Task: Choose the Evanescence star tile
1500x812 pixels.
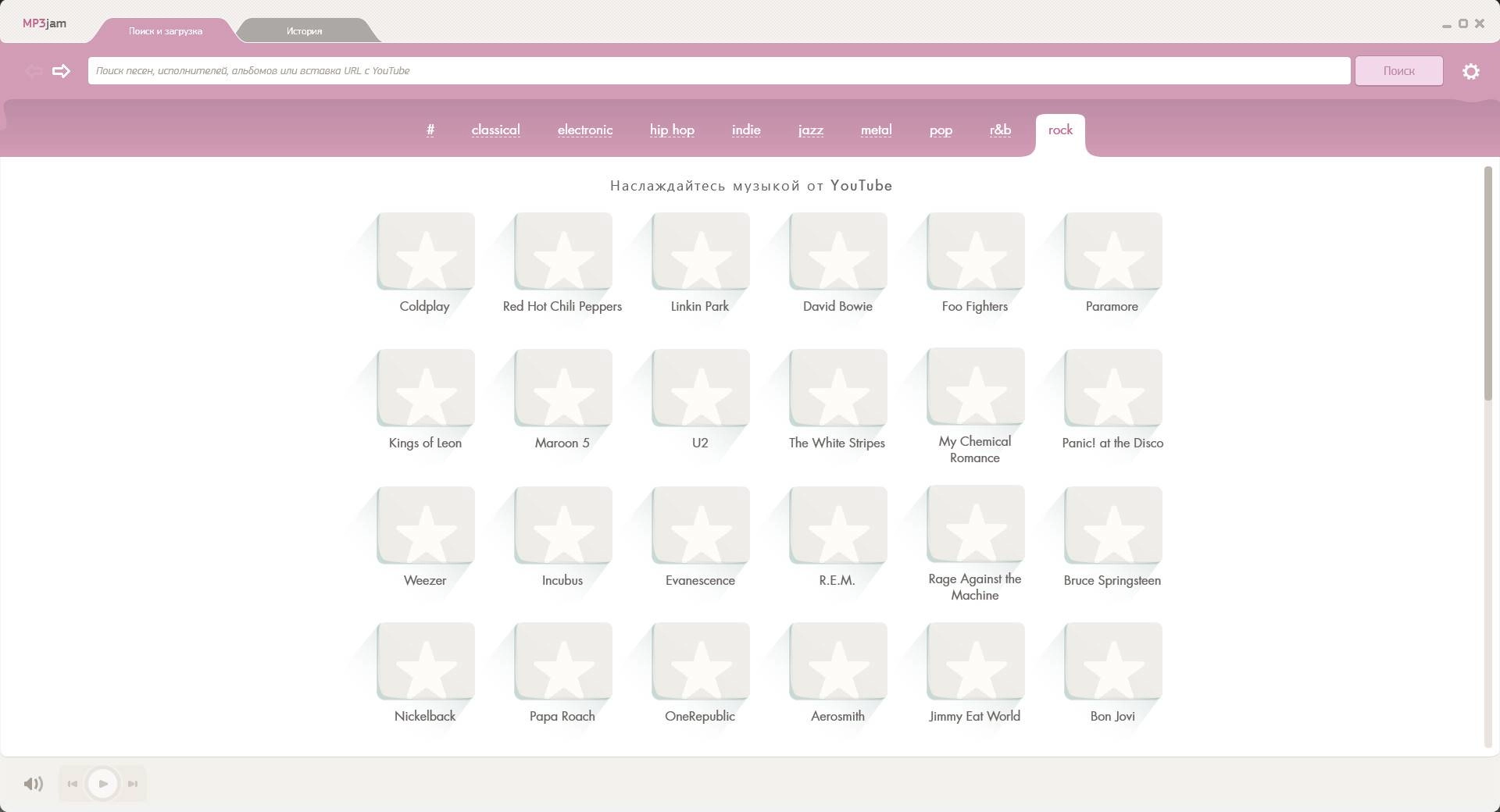Action: click(701, 525)
